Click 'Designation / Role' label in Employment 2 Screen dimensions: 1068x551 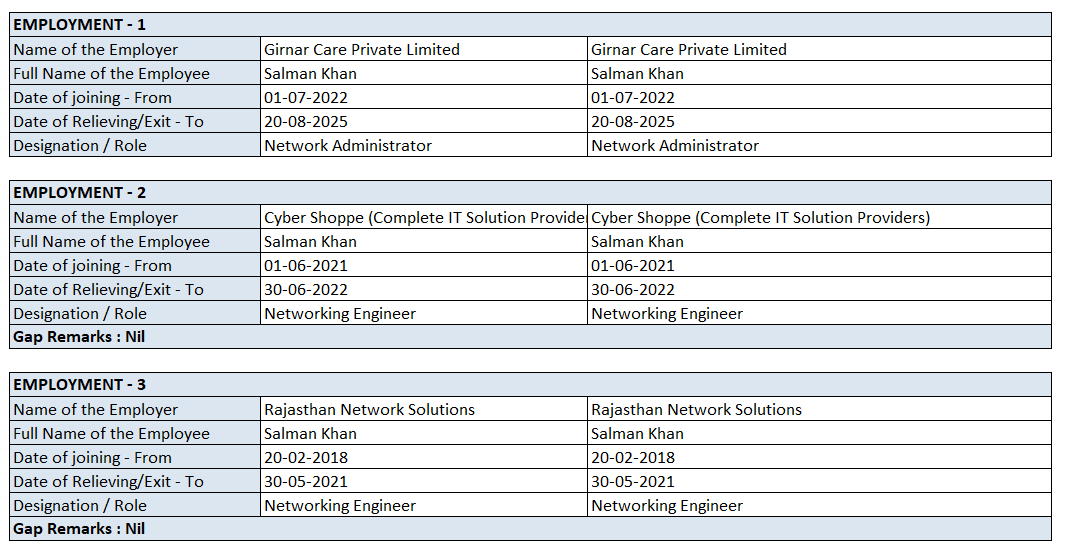(80, 313)
